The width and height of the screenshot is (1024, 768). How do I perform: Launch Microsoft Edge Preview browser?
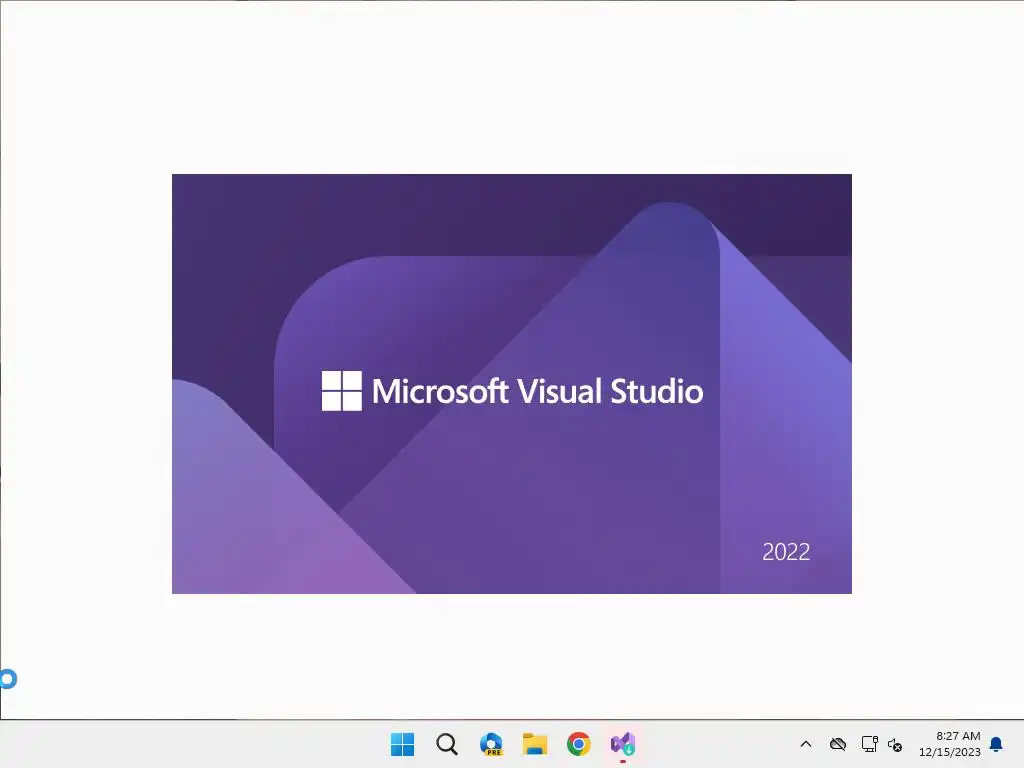(491, 744)
